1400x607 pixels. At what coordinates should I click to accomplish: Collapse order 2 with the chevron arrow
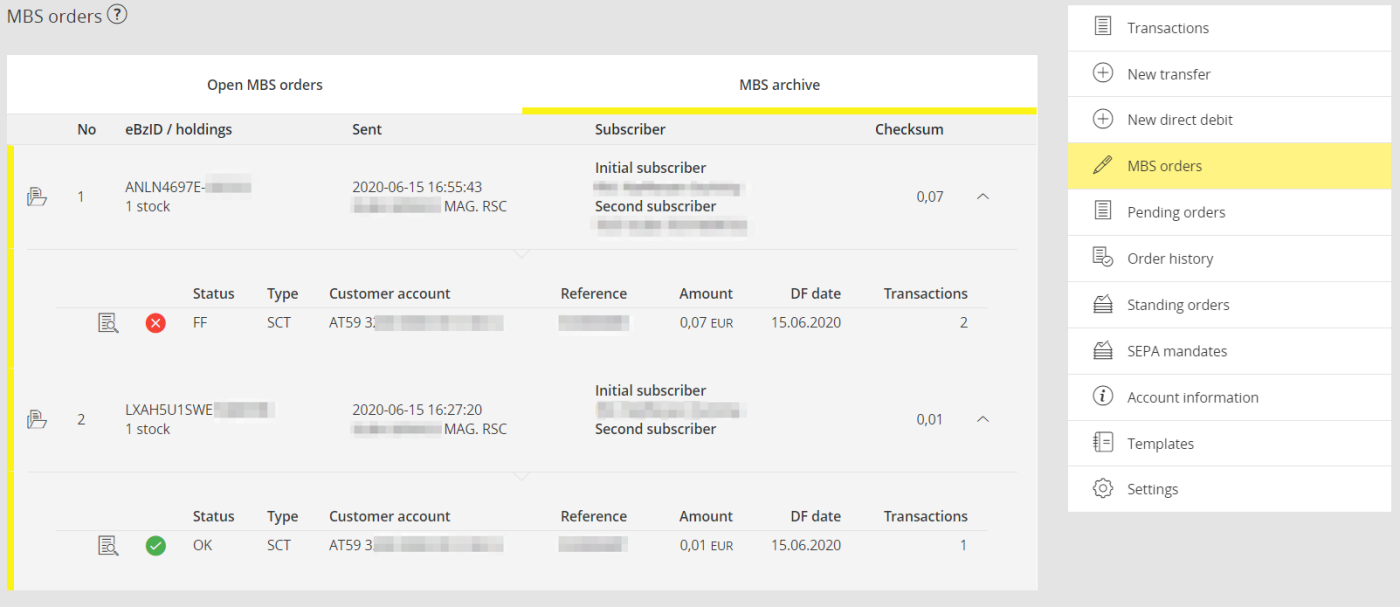[982, 419]
